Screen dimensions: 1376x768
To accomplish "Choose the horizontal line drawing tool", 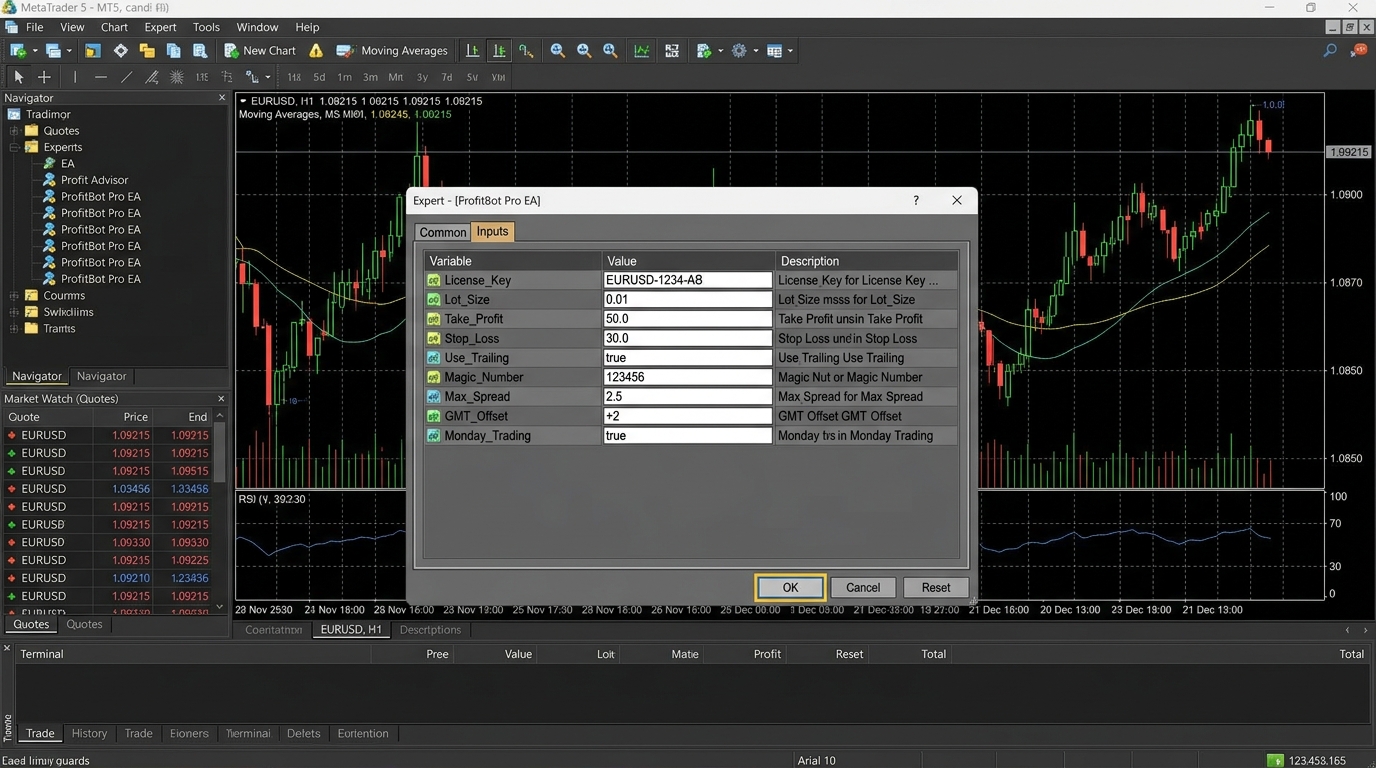I will [100, 77].
